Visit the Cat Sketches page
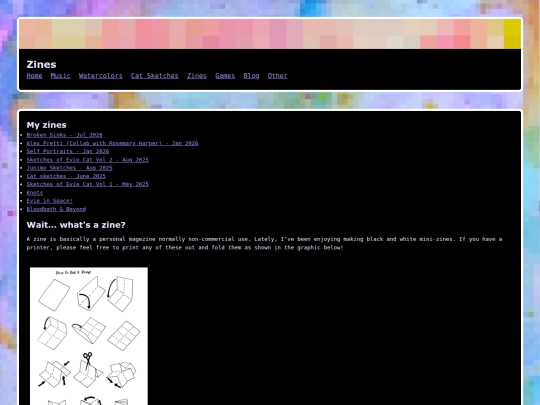This screenshot has height=405, width=540. (x=155, y=76)
